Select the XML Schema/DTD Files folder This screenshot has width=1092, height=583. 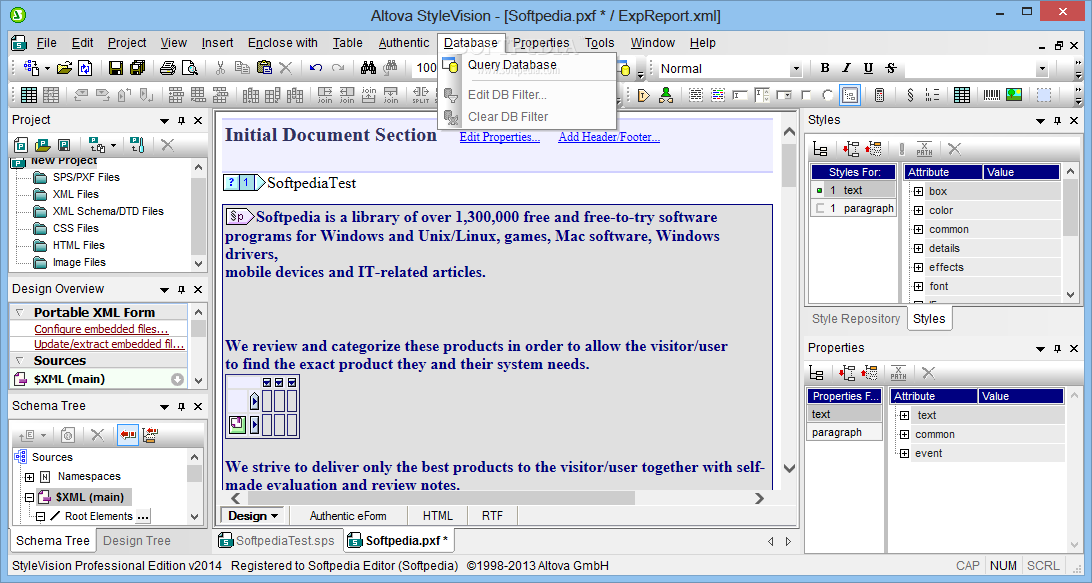pyautogui.click(x=108, y=211)
